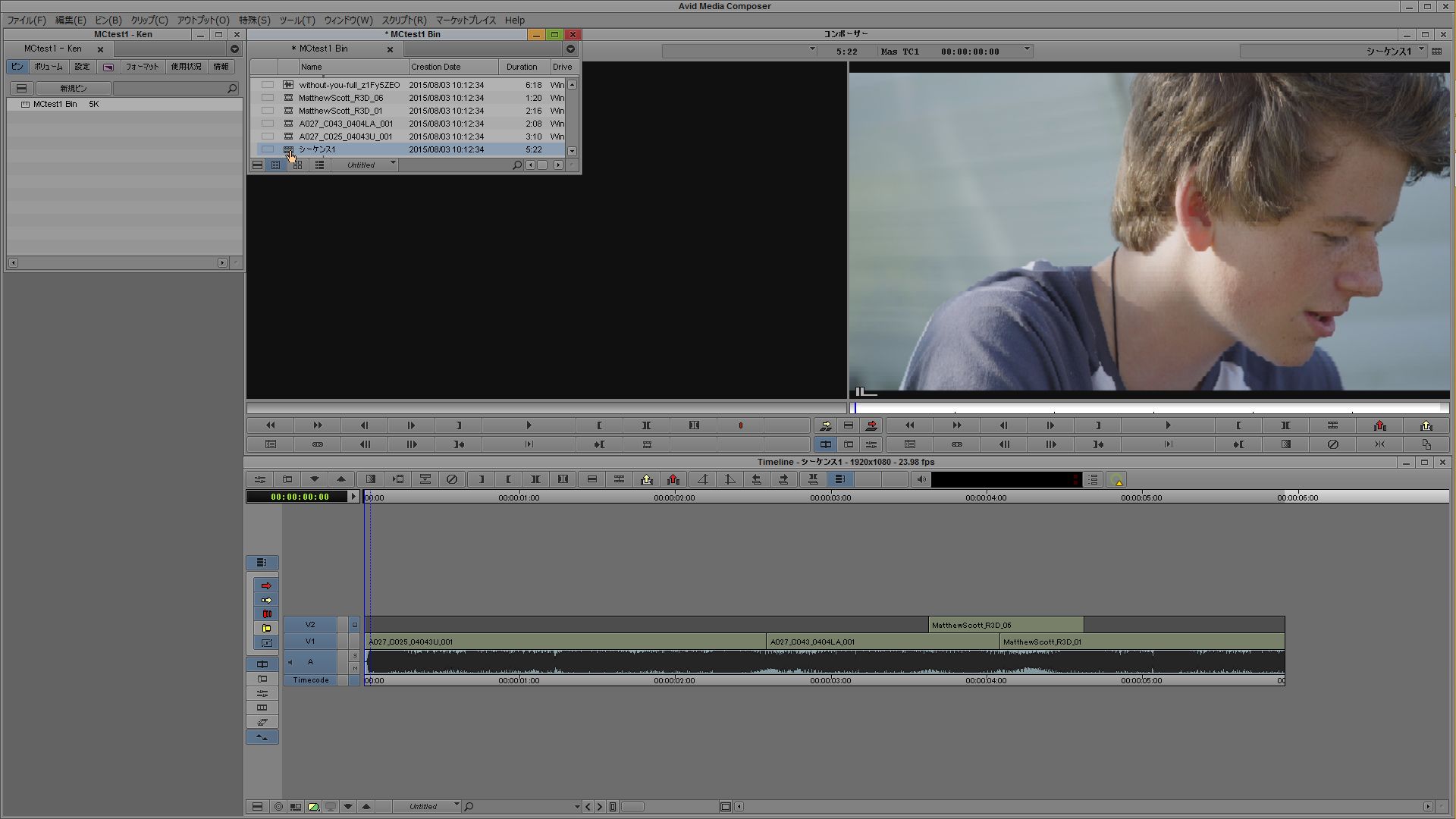
Task: Enable red Overwrite Trim tool in Smart Tool
Action: (x=266, y=614)
